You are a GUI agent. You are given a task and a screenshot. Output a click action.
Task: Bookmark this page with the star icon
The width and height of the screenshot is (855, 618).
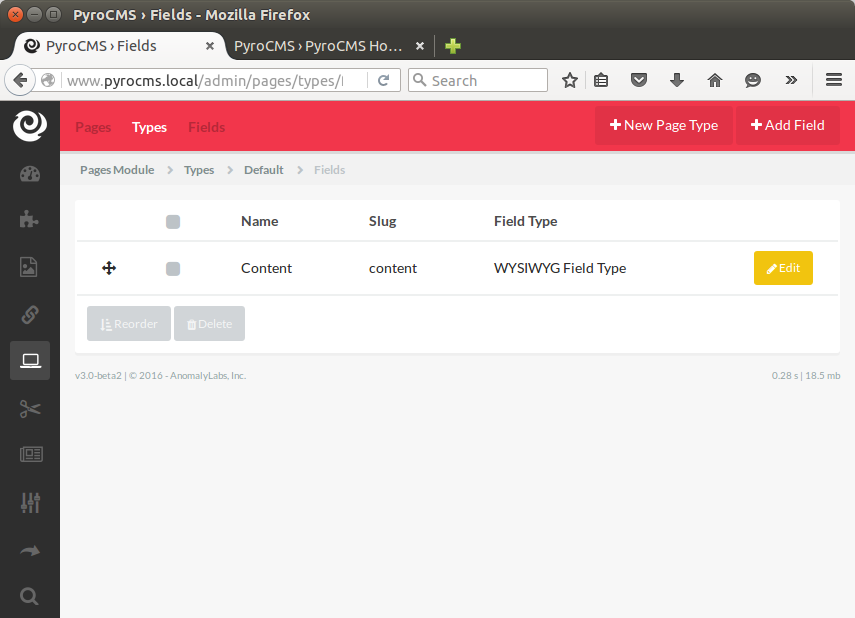570,81
